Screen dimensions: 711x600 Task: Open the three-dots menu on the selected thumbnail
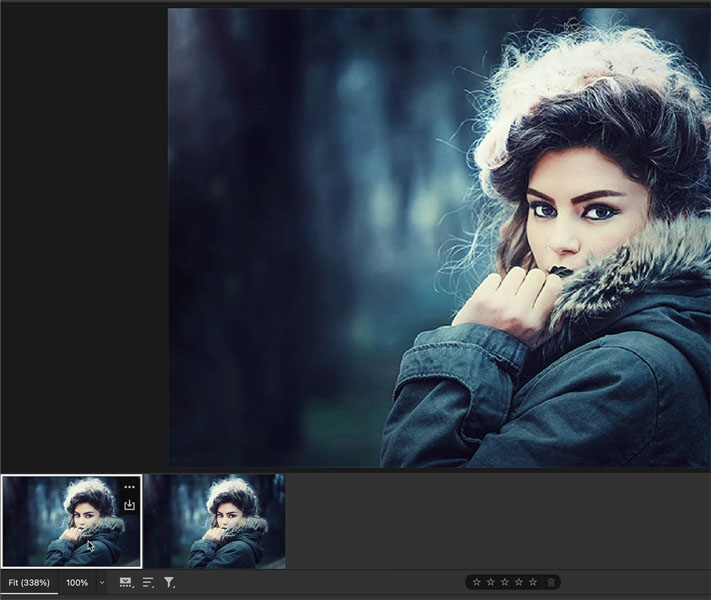pos(129,487)
